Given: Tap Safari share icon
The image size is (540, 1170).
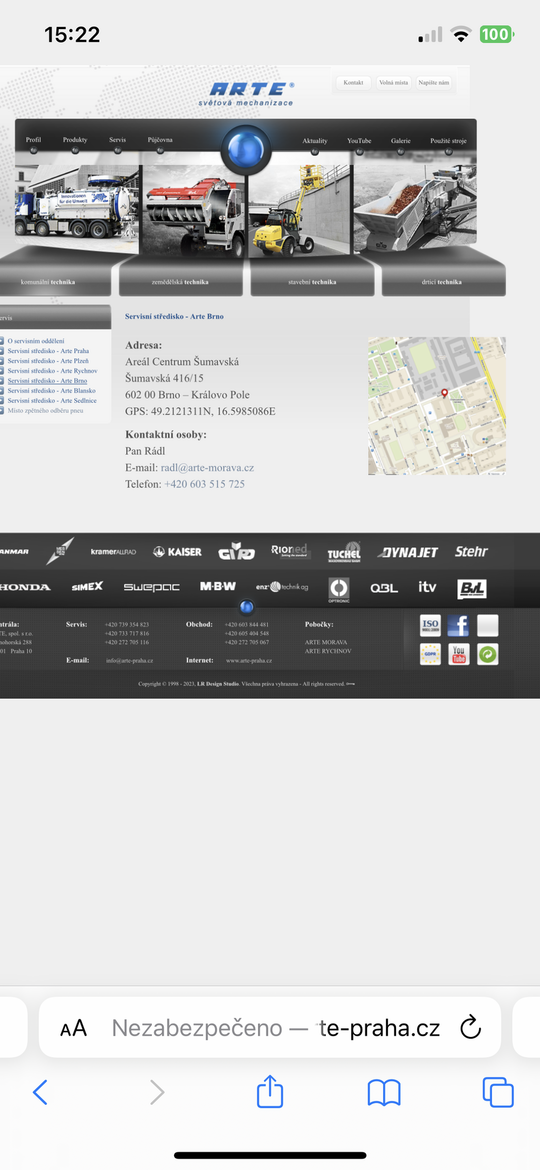Looking at the screenshot, I should pyautogui.click(x=270, y=1092).
